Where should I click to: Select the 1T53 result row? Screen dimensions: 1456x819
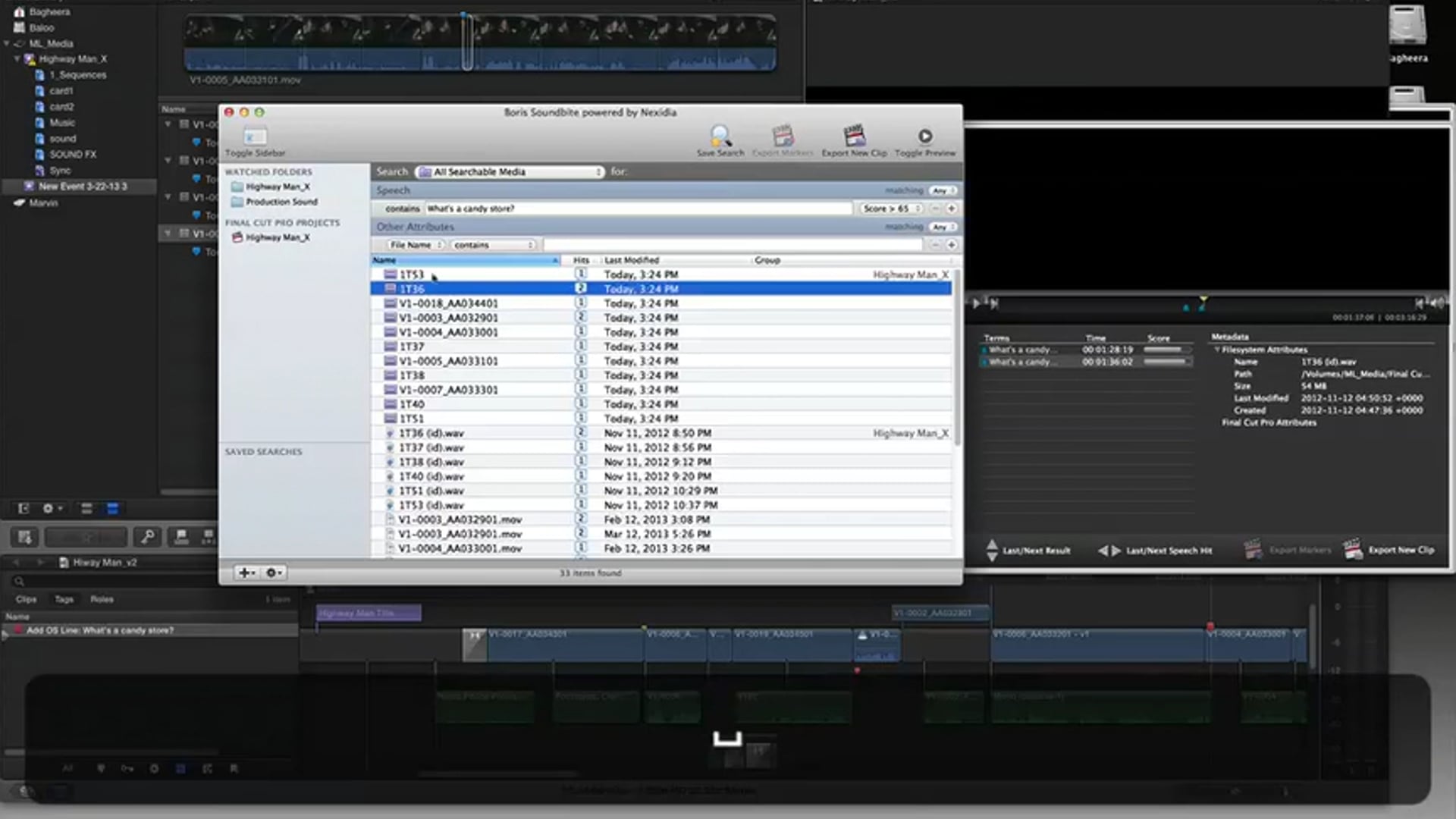661,275
